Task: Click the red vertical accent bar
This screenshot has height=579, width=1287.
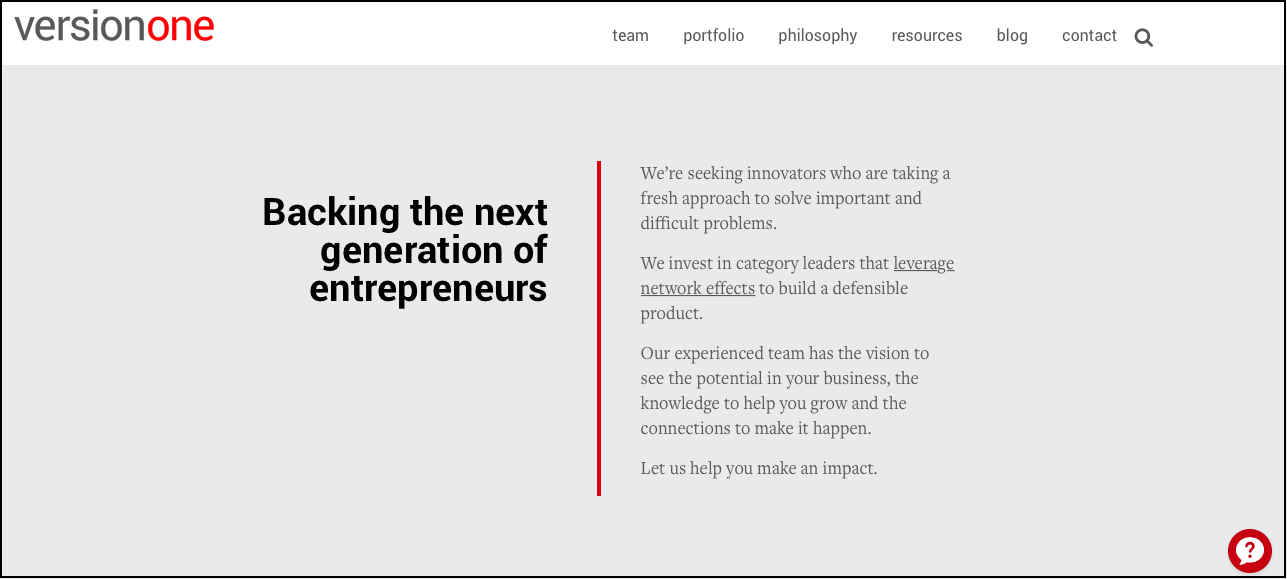Action: pos(598,328)
